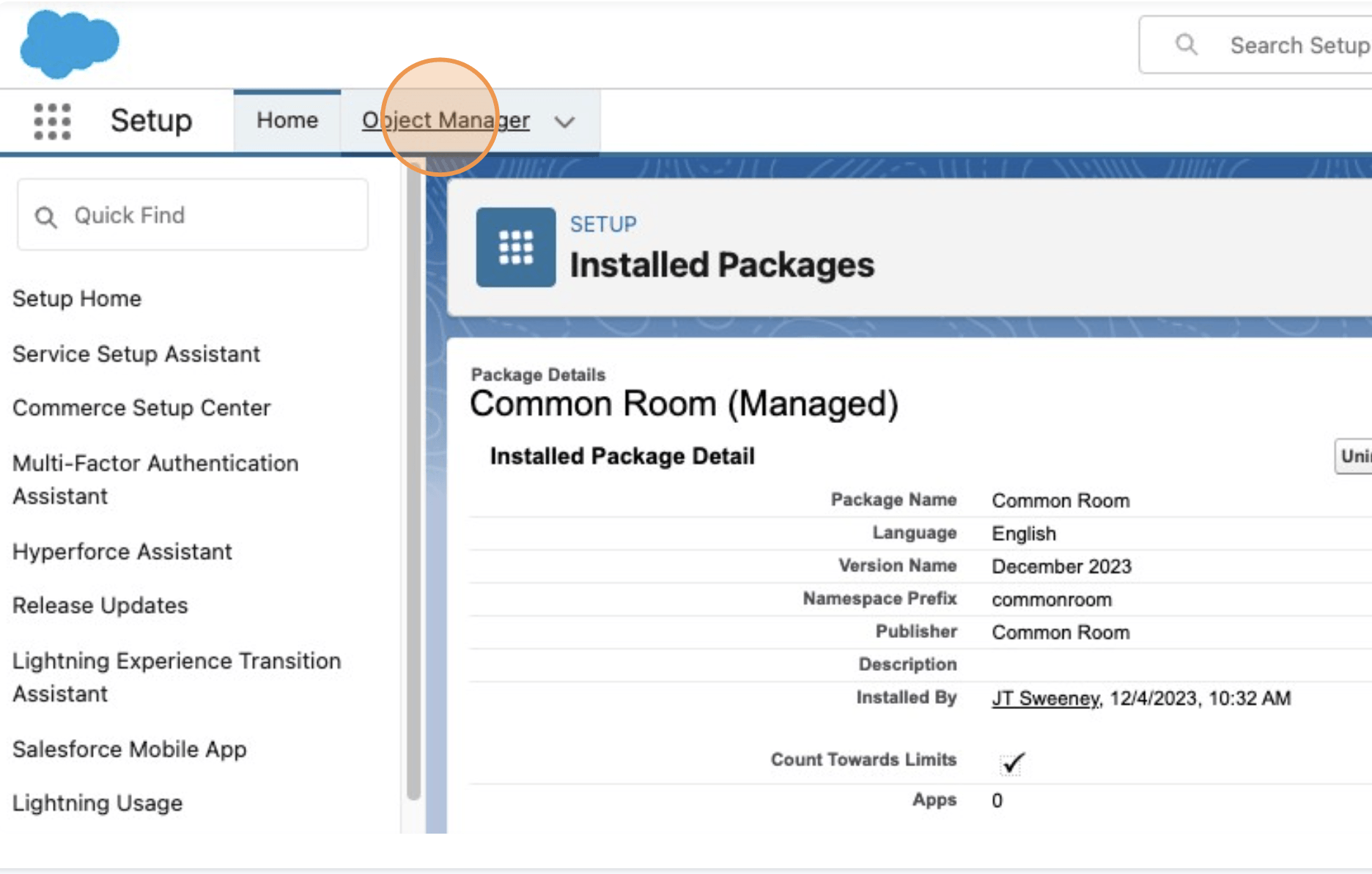Click the Package Name value Common Room
Image resolution: width=1372 pixels, height=874 pixels.
pos(1061,501)
